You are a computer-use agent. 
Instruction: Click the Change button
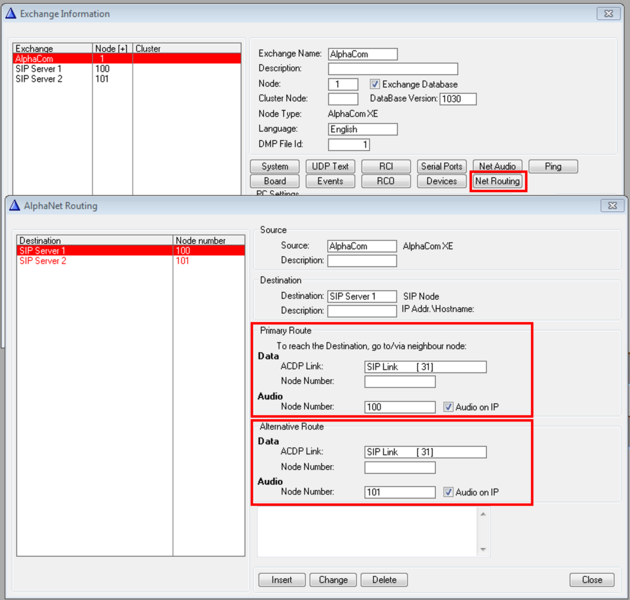[333, 580]
